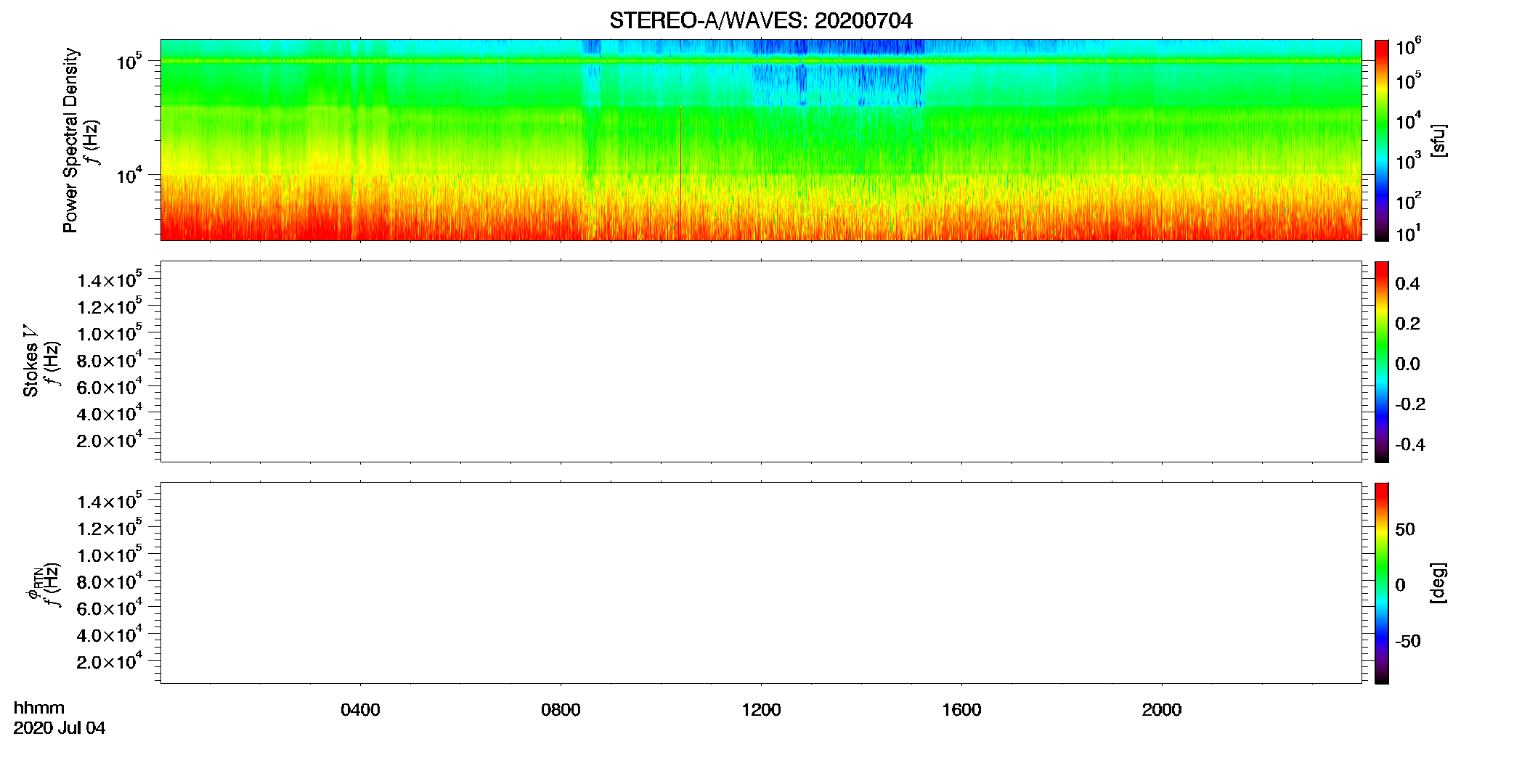Screen dimensions: 1522x784
Task: Select the "-50" label on the degrees colorbar
Action: [x=1408, y=642]
